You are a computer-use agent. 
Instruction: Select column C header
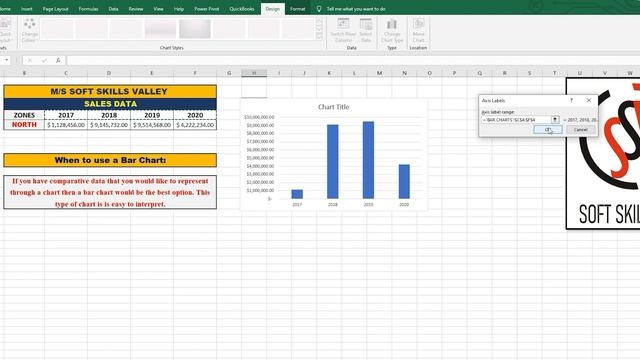[x=66, y=73]
